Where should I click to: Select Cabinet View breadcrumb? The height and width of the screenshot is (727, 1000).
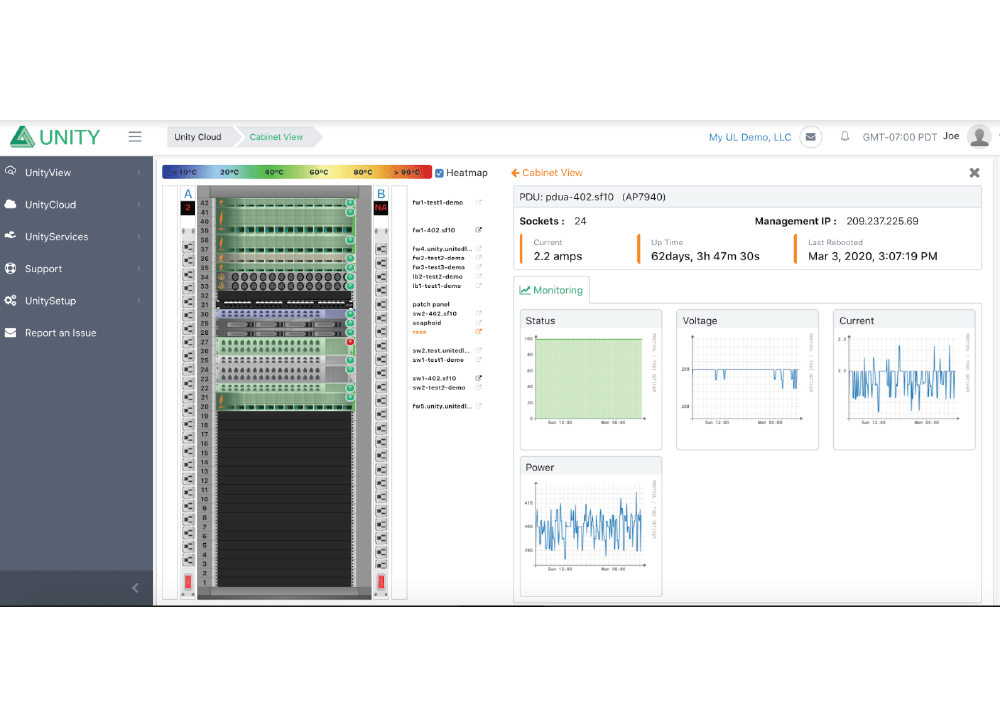pos(276,137)
